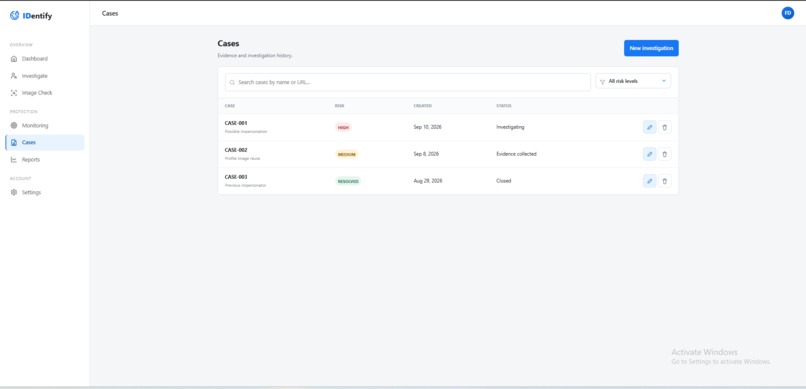The image size is (806, 389).
Task: Click the MEDIUM risk badge
Action: click(x=346, y=154)
